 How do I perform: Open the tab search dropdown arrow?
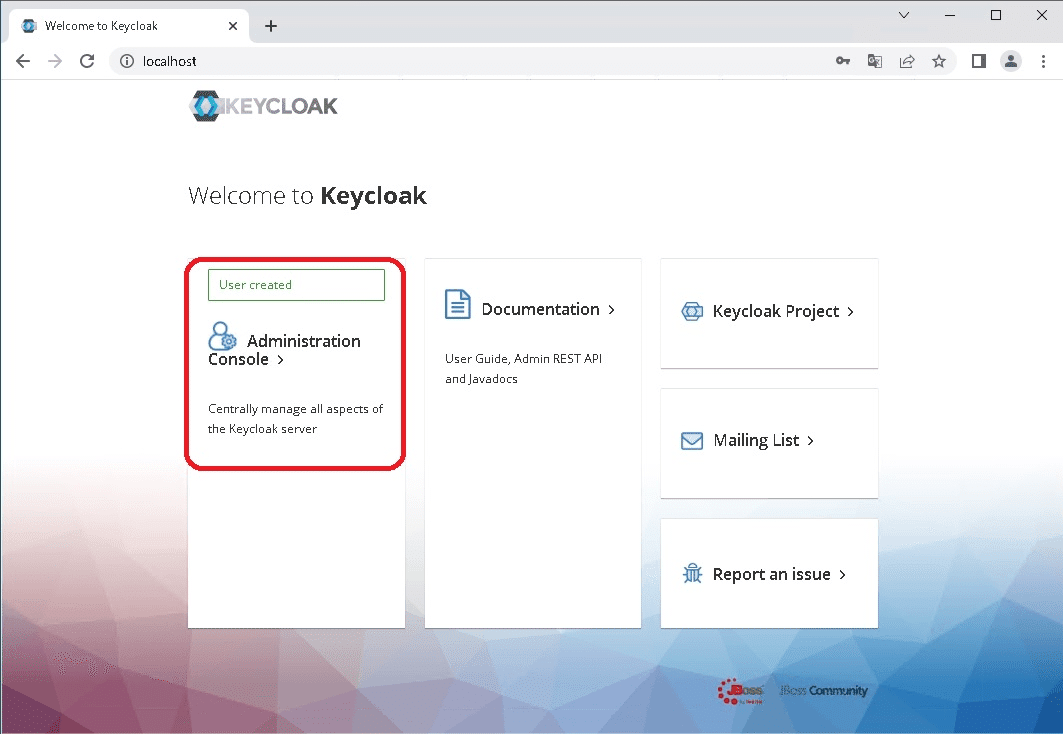point(904,15)
